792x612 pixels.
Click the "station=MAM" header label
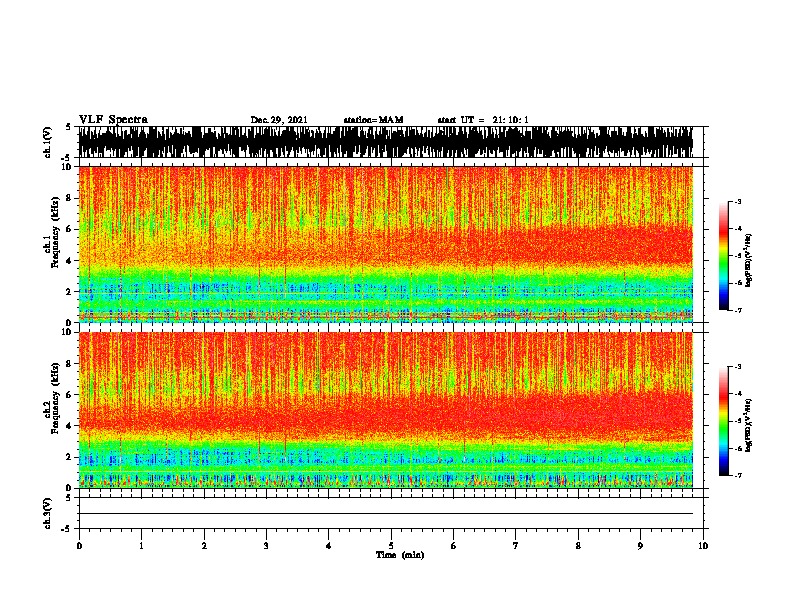click(x=373, y=120)
